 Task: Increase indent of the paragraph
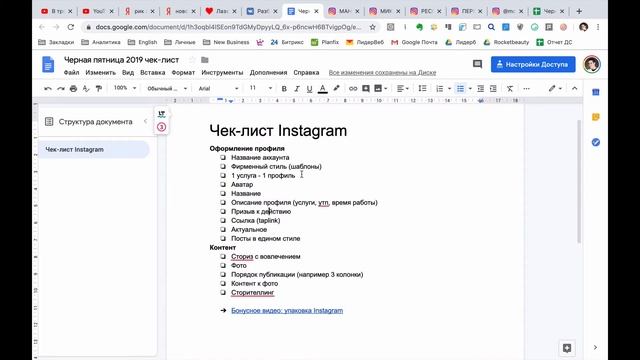493,89
